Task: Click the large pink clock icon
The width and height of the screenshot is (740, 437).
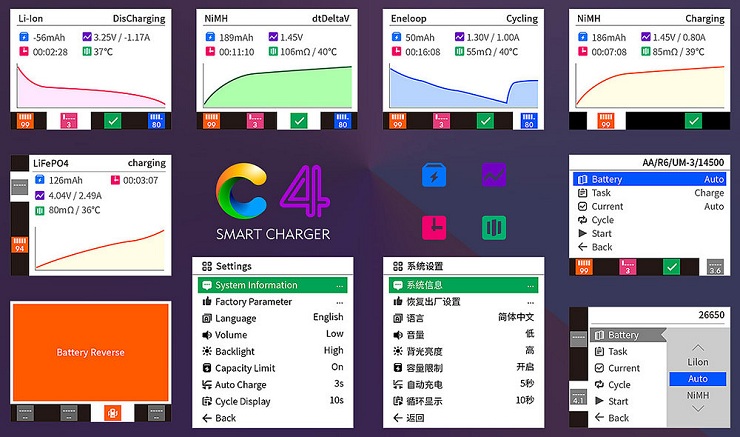Action: pos(434,227)
